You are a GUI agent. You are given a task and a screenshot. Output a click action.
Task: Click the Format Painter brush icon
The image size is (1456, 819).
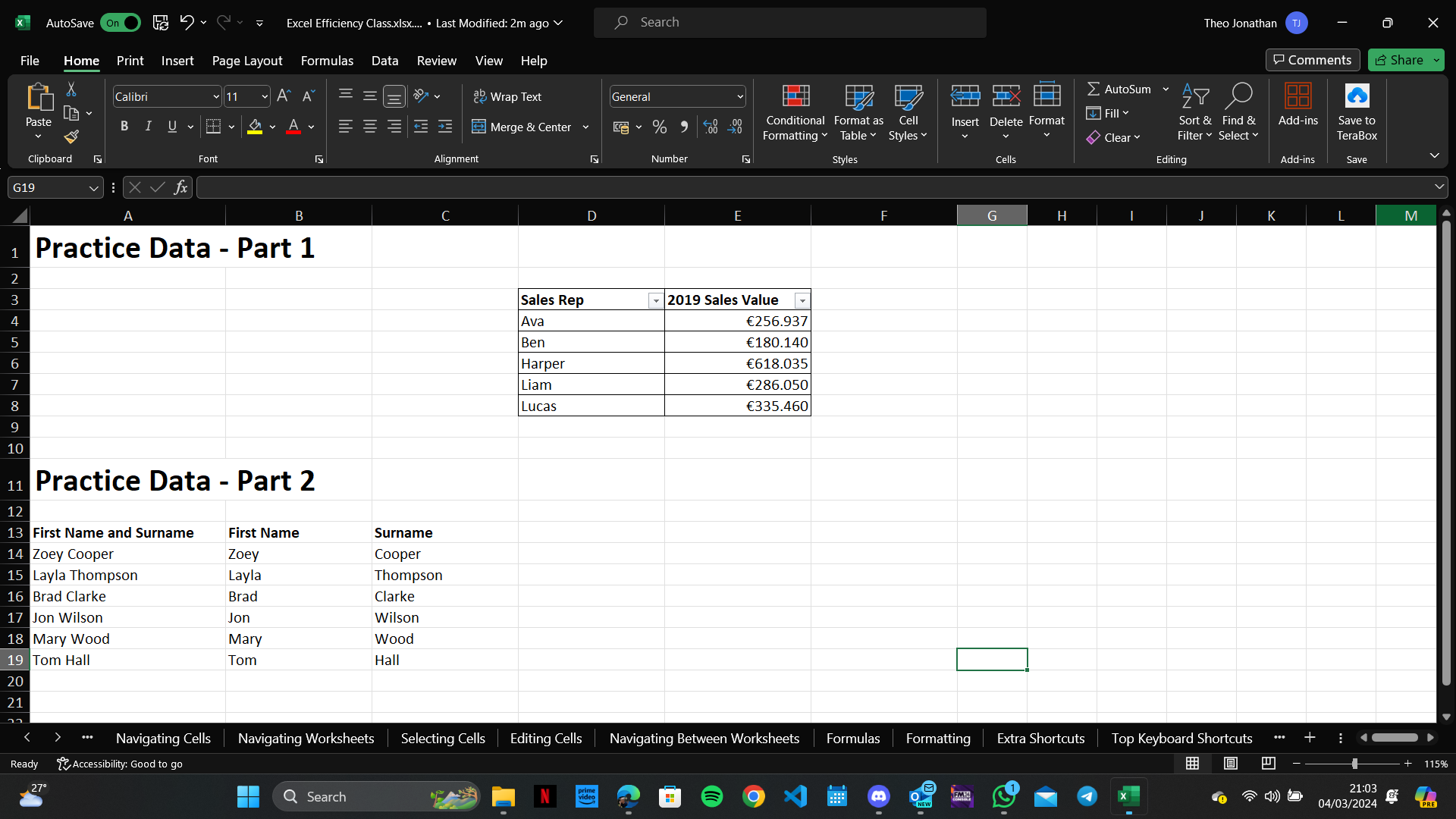tap(71, 136)
